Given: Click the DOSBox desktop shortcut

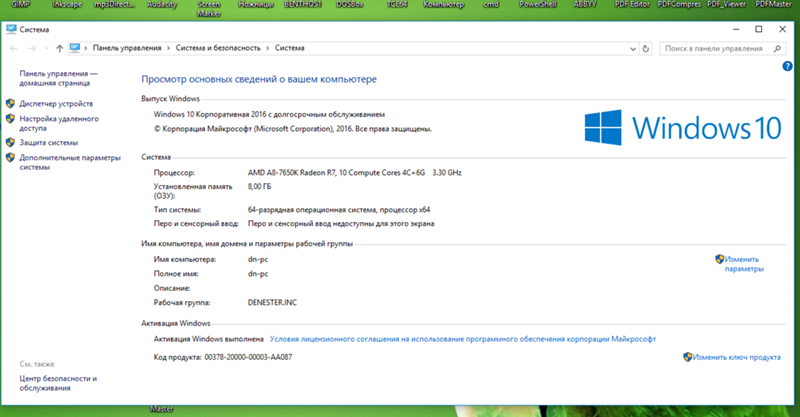Looking at the screenshot, I should 350,4.
